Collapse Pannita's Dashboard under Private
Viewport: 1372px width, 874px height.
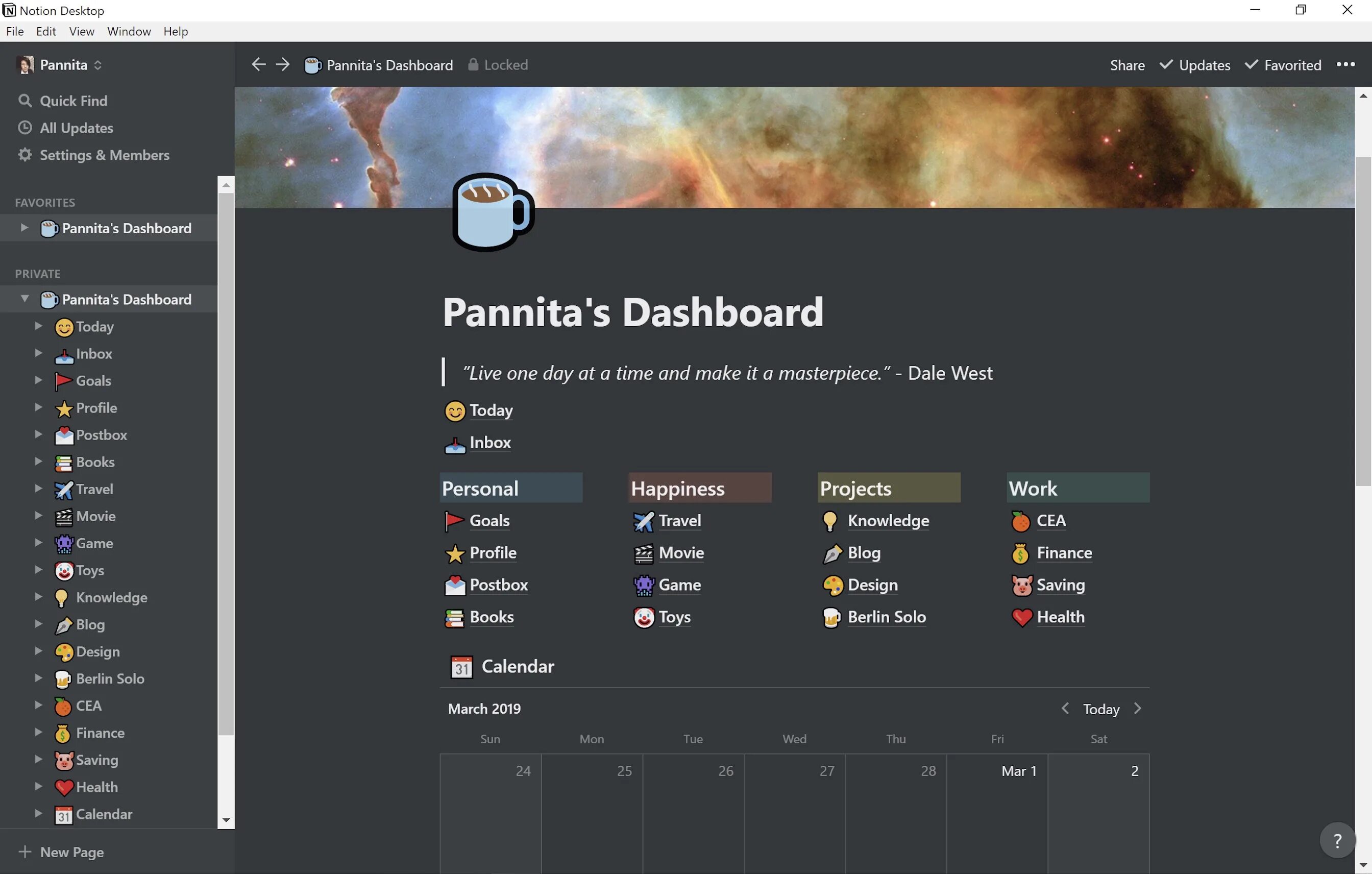click(24, 299)
